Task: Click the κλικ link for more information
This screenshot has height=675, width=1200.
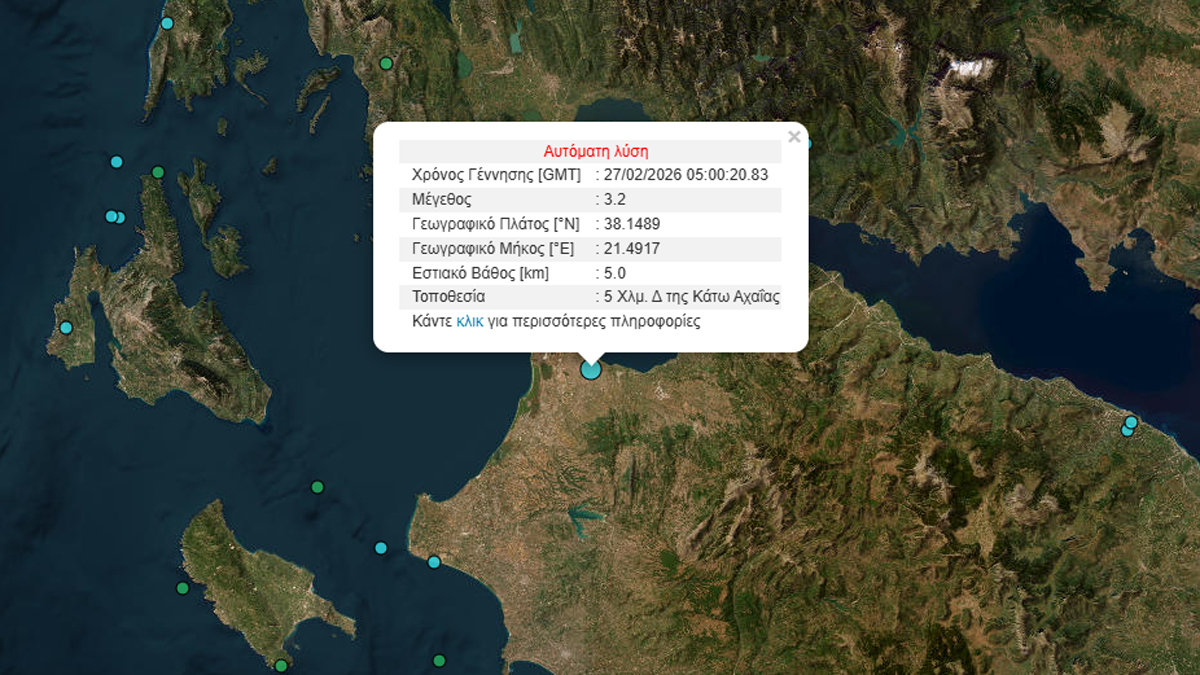Action: [x=470, y=322]
